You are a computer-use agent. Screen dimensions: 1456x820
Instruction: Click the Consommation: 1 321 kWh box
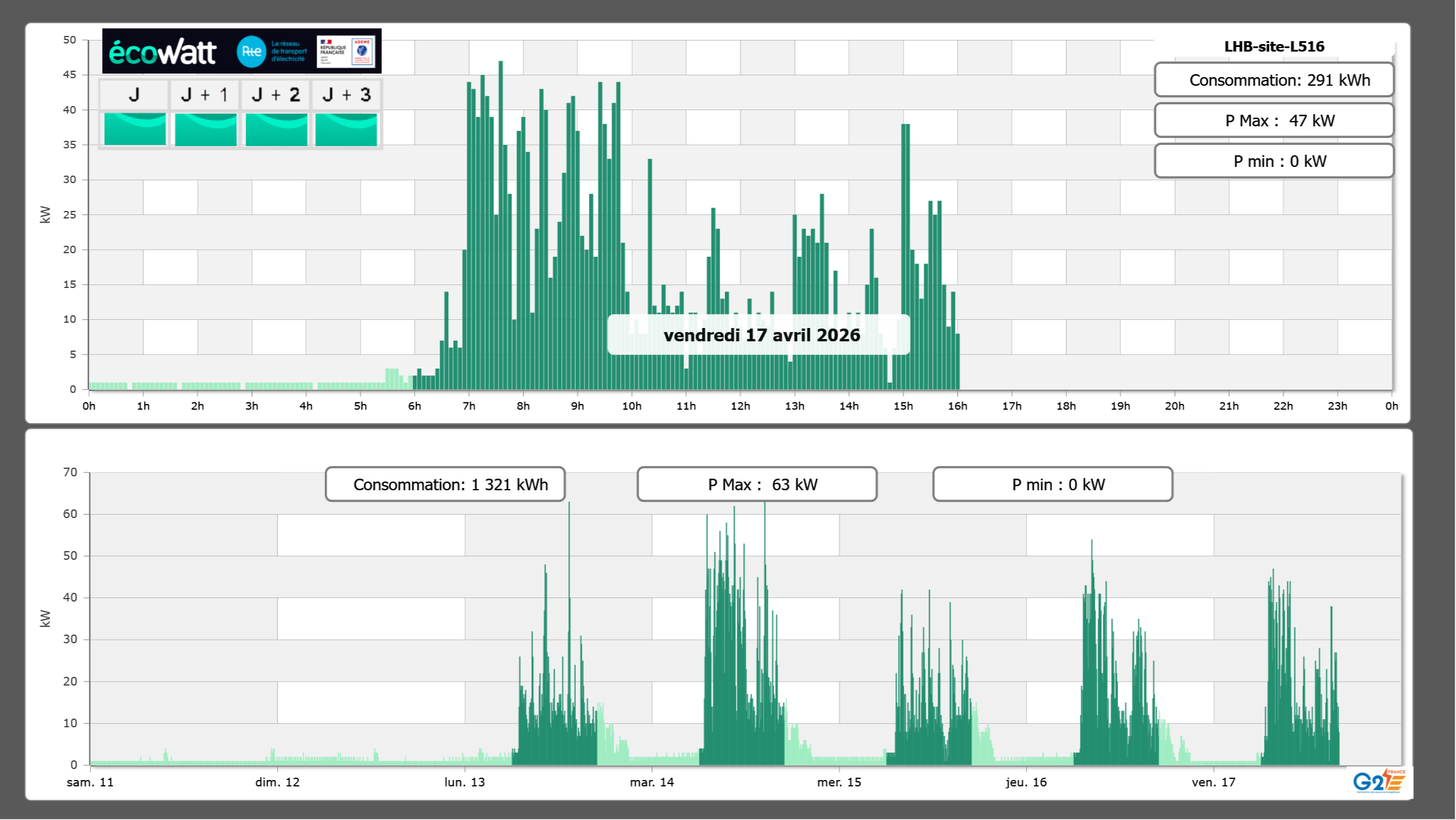pos(445,484)
